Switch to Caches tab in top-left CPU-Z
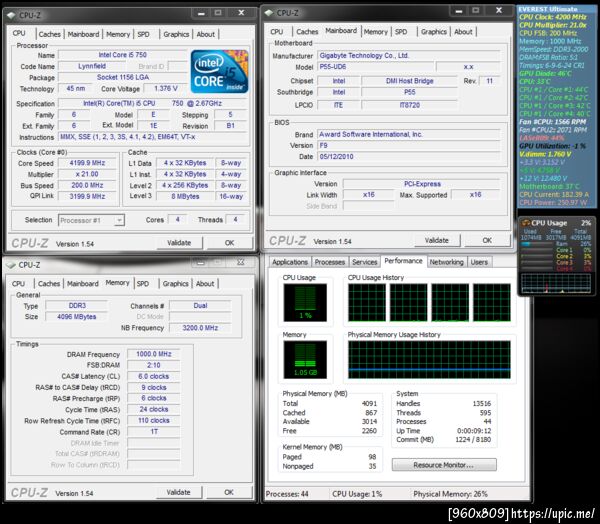 (x=49, y=34)
